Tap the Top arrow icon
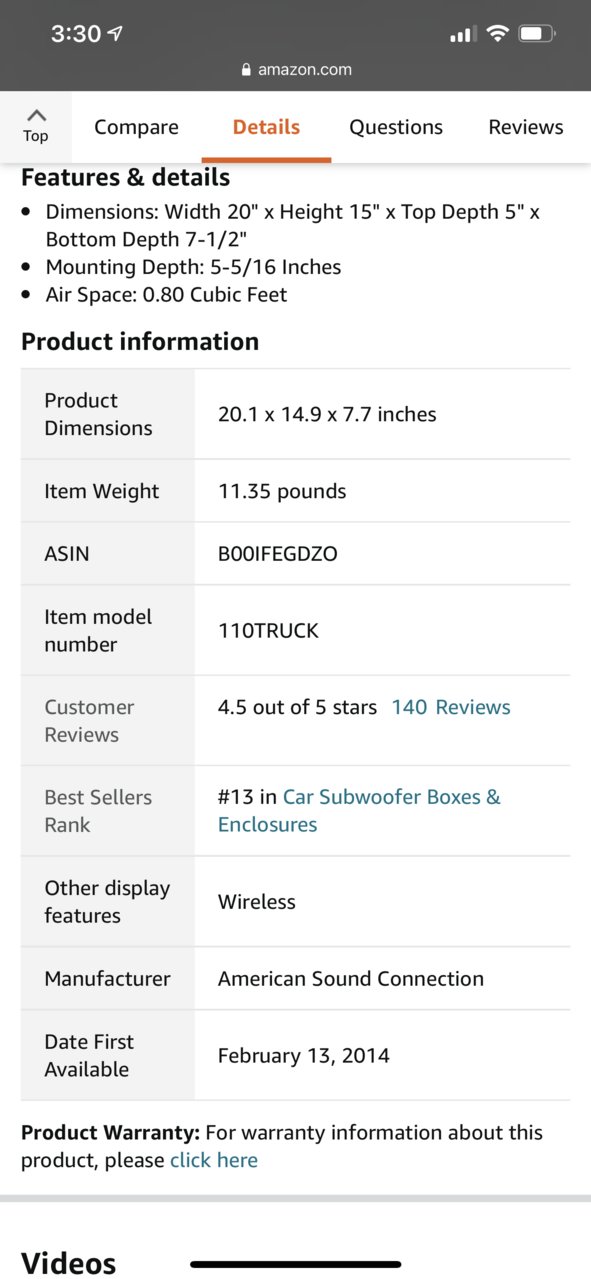The width and height of the screenshot is (591, 1279). [x=36, y=115]
